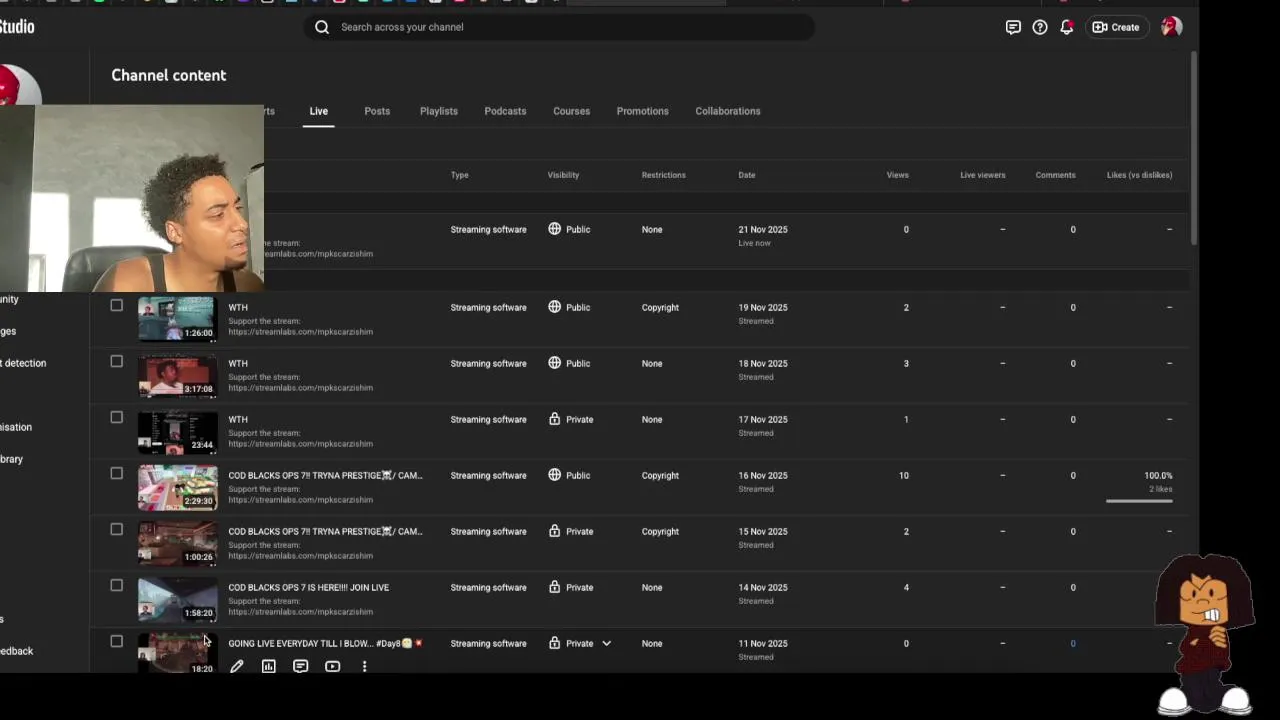The height and width of the screenshot is (720, 1280).
Task: Open the help question mark icon
Action: pyautogui.click(x=1040, y=27)
